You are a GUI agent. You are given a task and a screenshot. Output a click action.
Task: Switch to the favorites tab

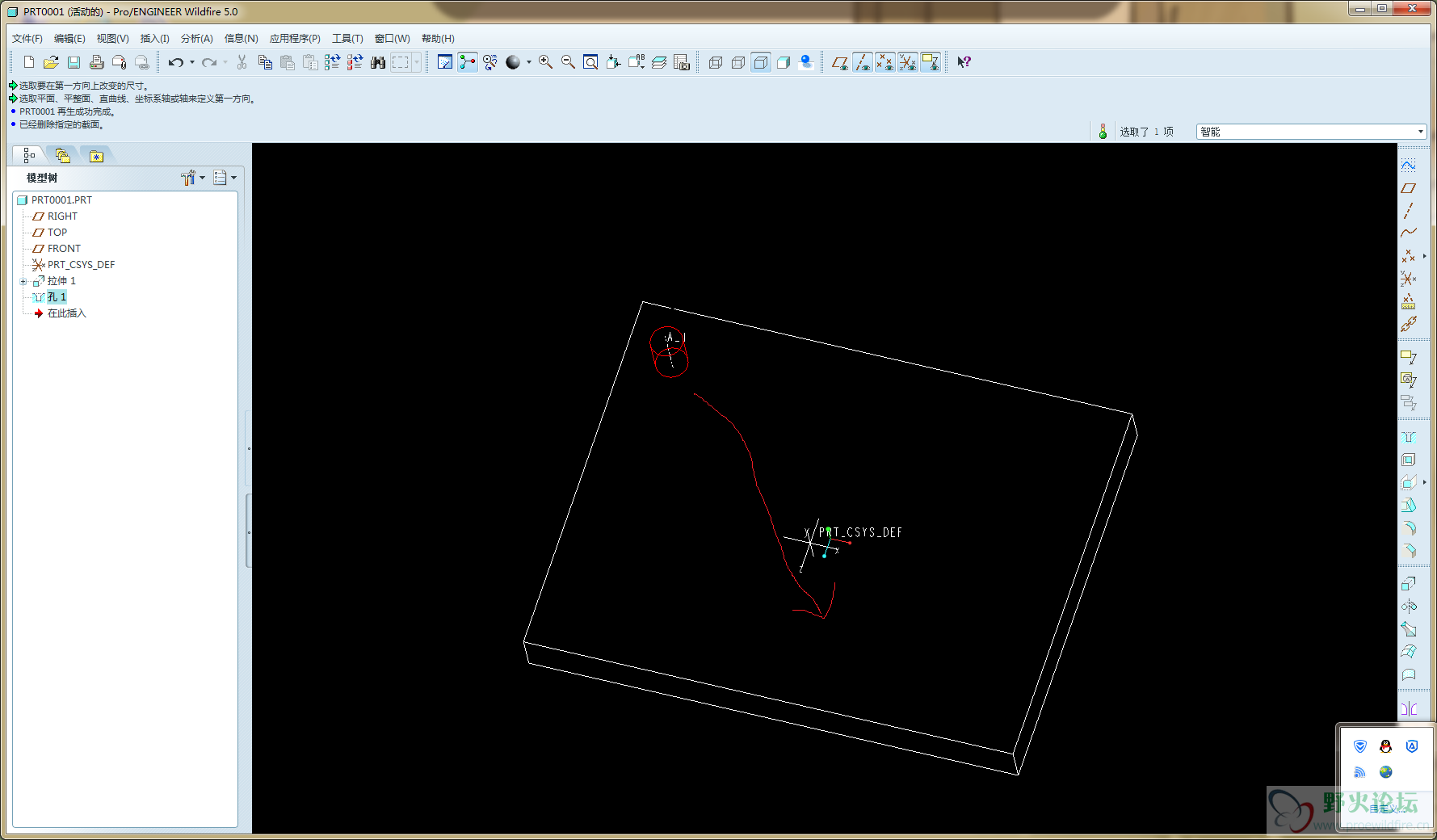point(97,155)
